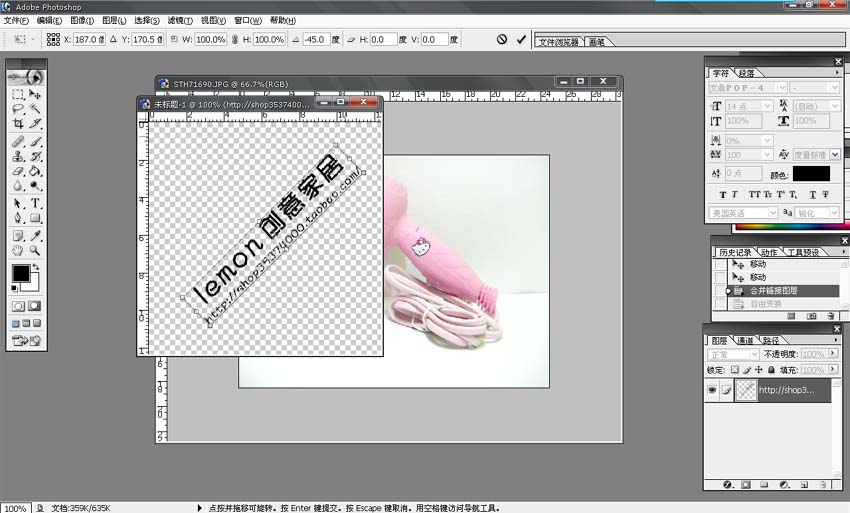This screenshot has height=513, width=850.
Task: Select the History Brush tool
Action: [35, 157]
